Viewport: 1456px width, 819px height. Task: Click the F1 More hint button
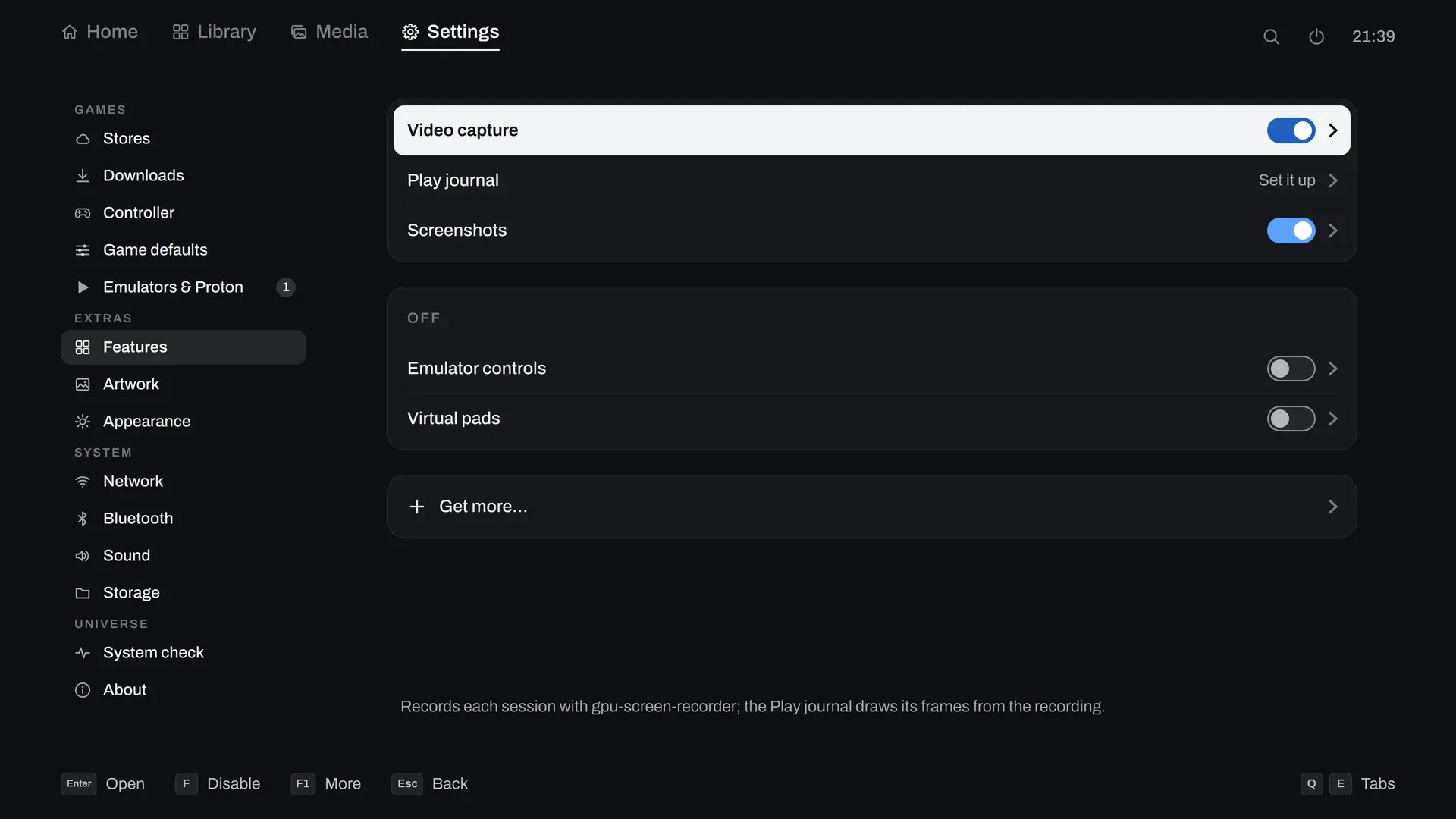click(326, 784)
